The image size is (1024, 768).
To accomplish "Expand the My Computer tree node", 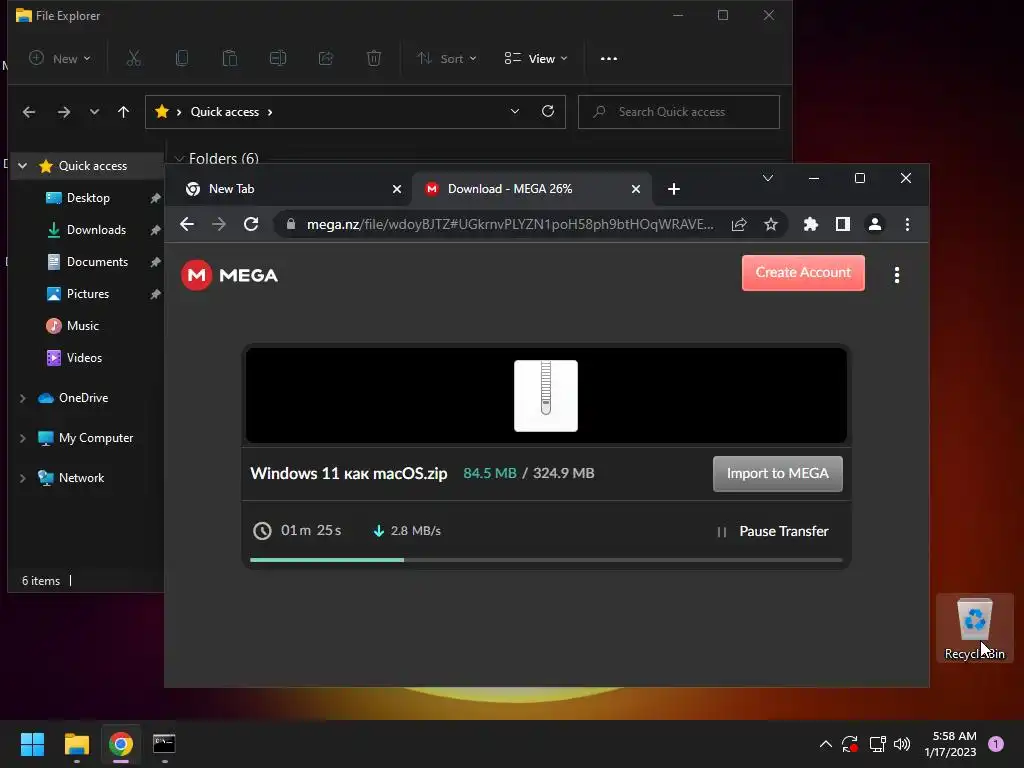I will [x=22, y=438].
